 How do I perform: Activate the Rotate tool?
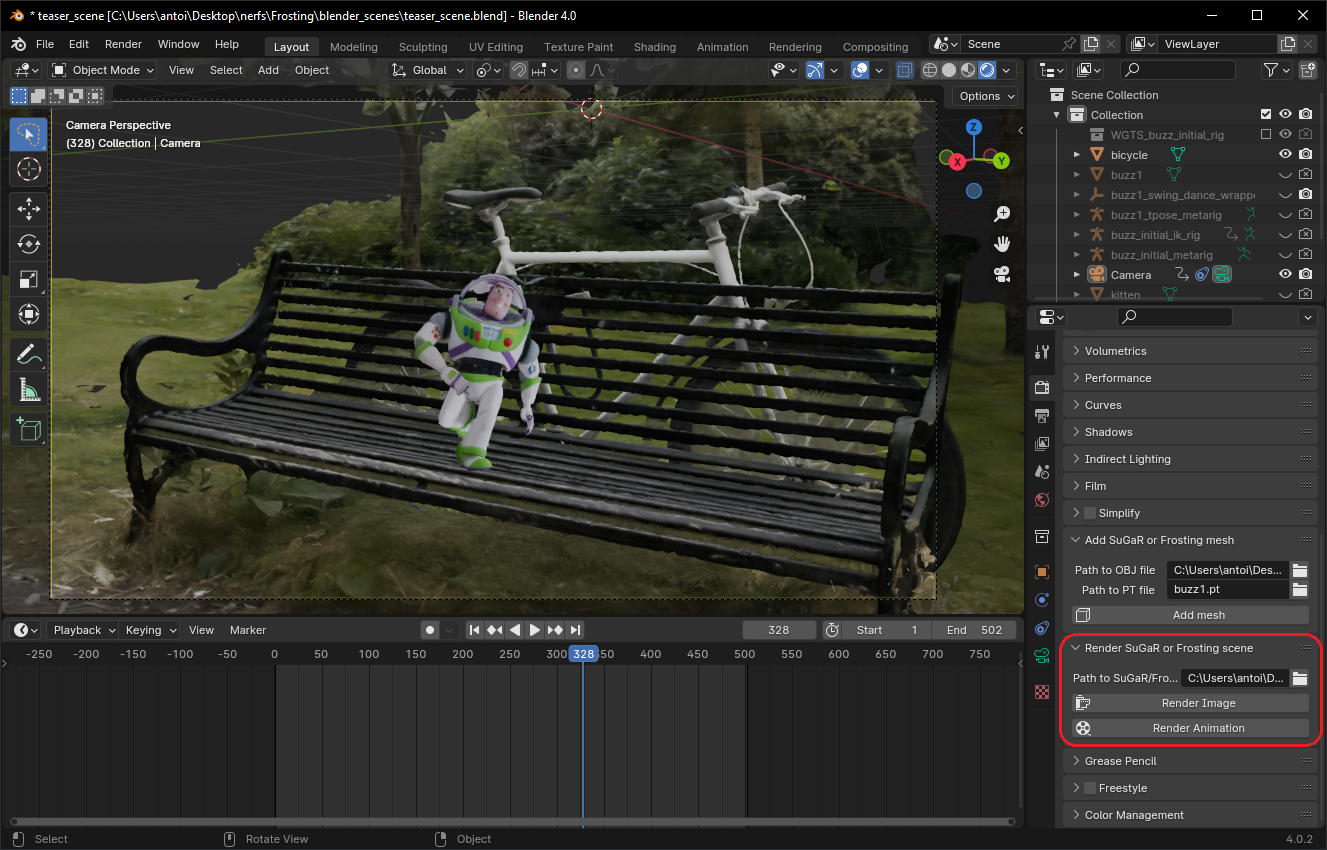coord(28,244)
